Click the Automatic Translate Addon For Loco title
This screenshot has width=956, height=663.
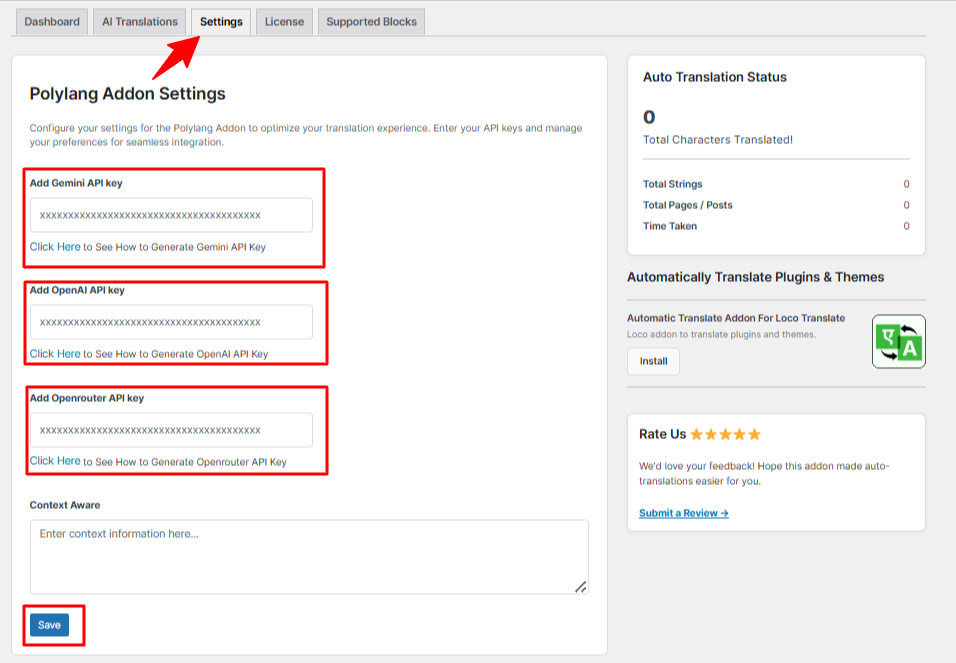pyautogui.click(x=736, y=318)
